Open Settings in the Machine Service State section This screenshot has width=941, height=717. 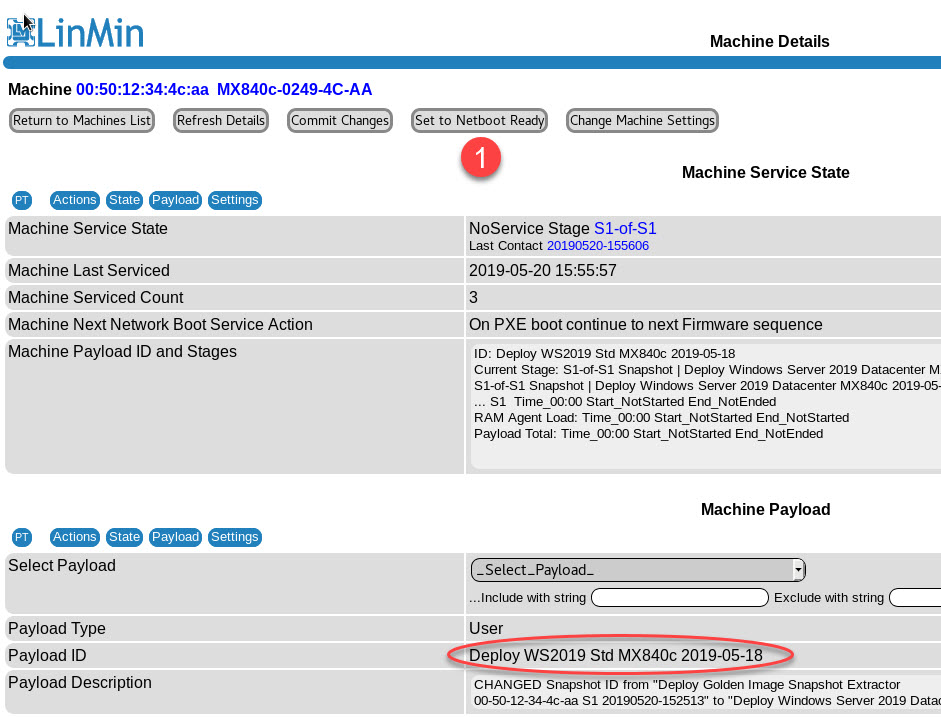[235, 200]
